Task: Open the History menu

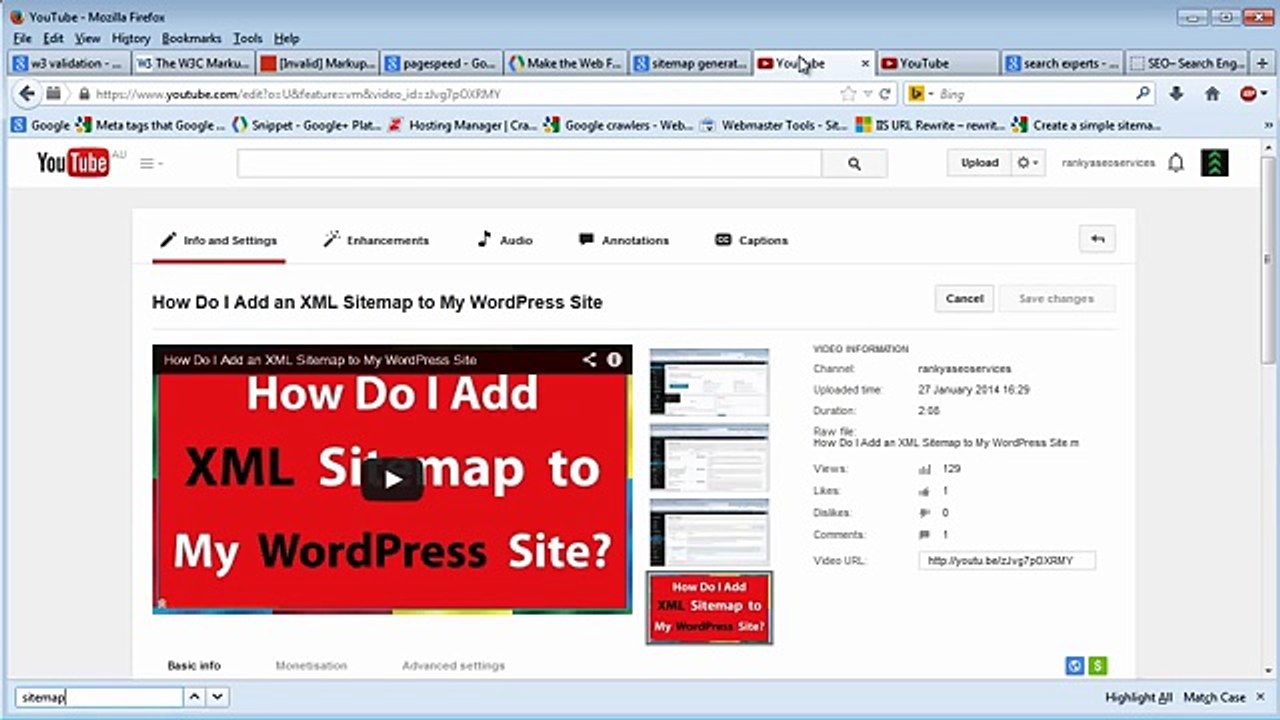Action: (130, 38)
